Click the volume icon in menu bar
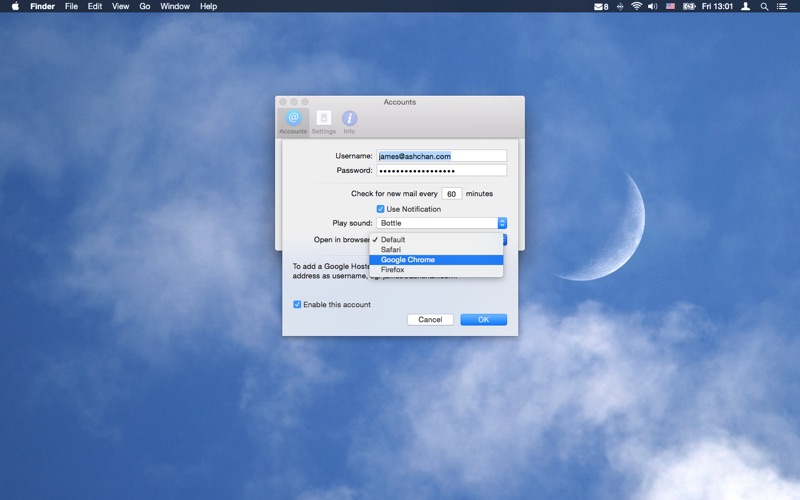Image resolution: width=800 pixels, height=500 pixels. tap(653, 6)
